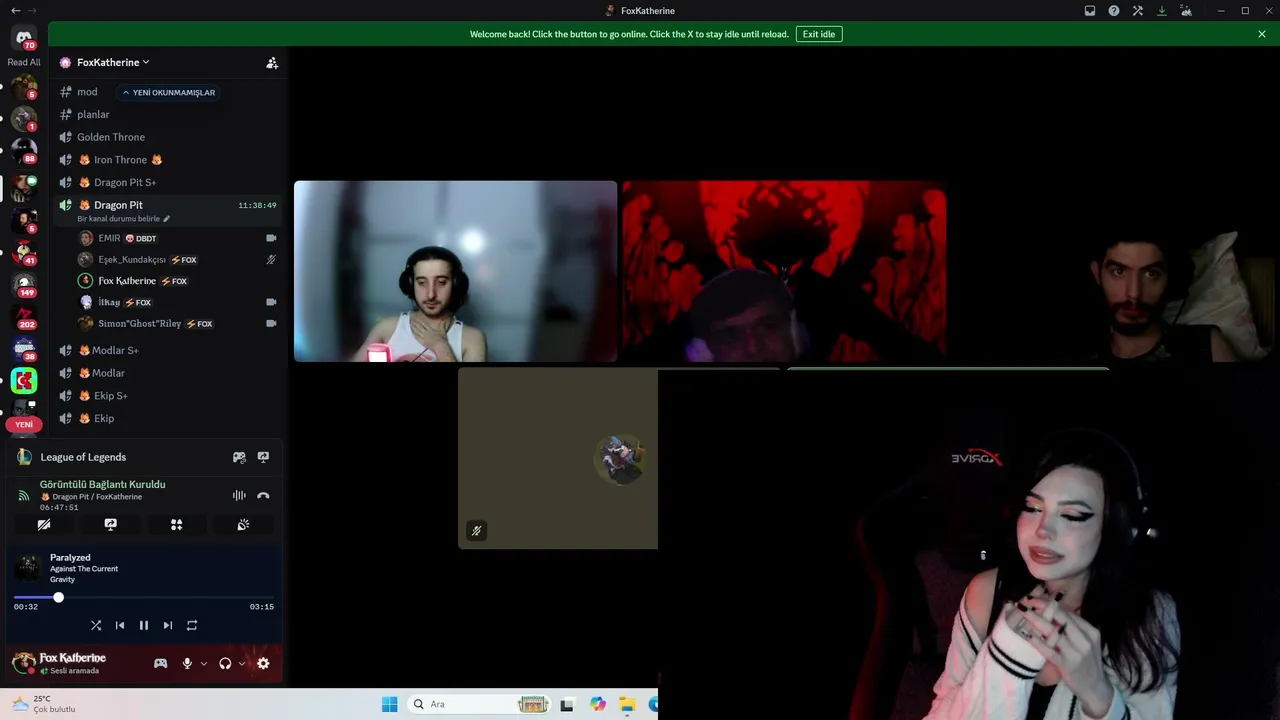Select user Simon"Ghost"Riley in voice list
Screen dimensions: 1280x720
(140, 324)
